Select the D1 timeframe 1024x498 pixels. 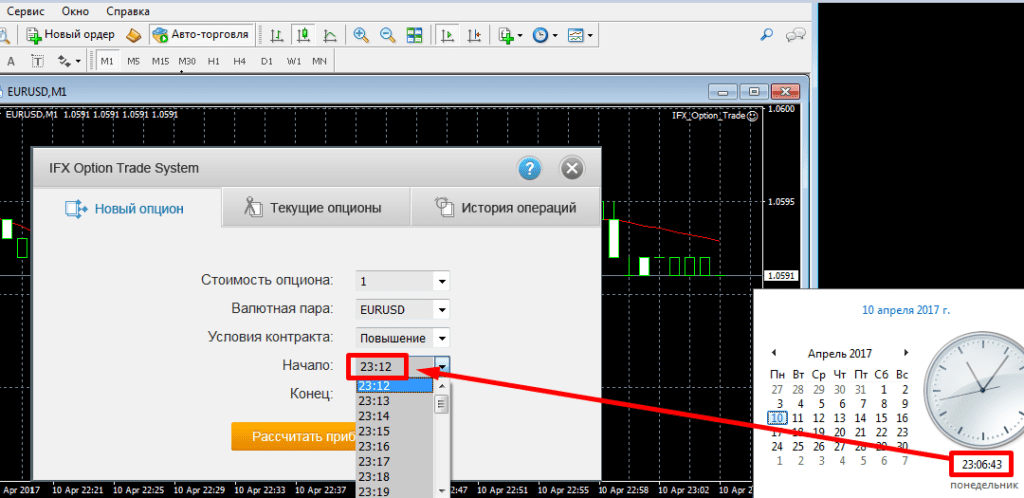(266, 61)
